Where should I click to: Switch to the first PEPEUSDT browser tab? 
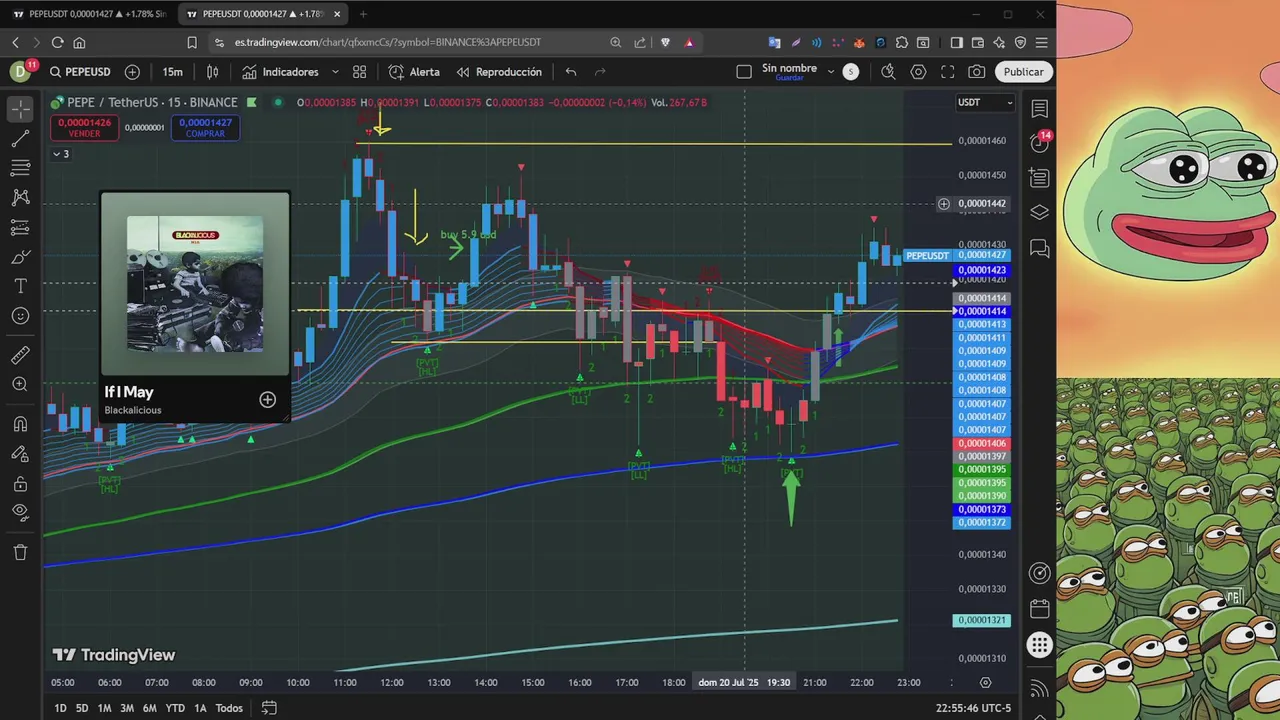click(x=88, y=14)
